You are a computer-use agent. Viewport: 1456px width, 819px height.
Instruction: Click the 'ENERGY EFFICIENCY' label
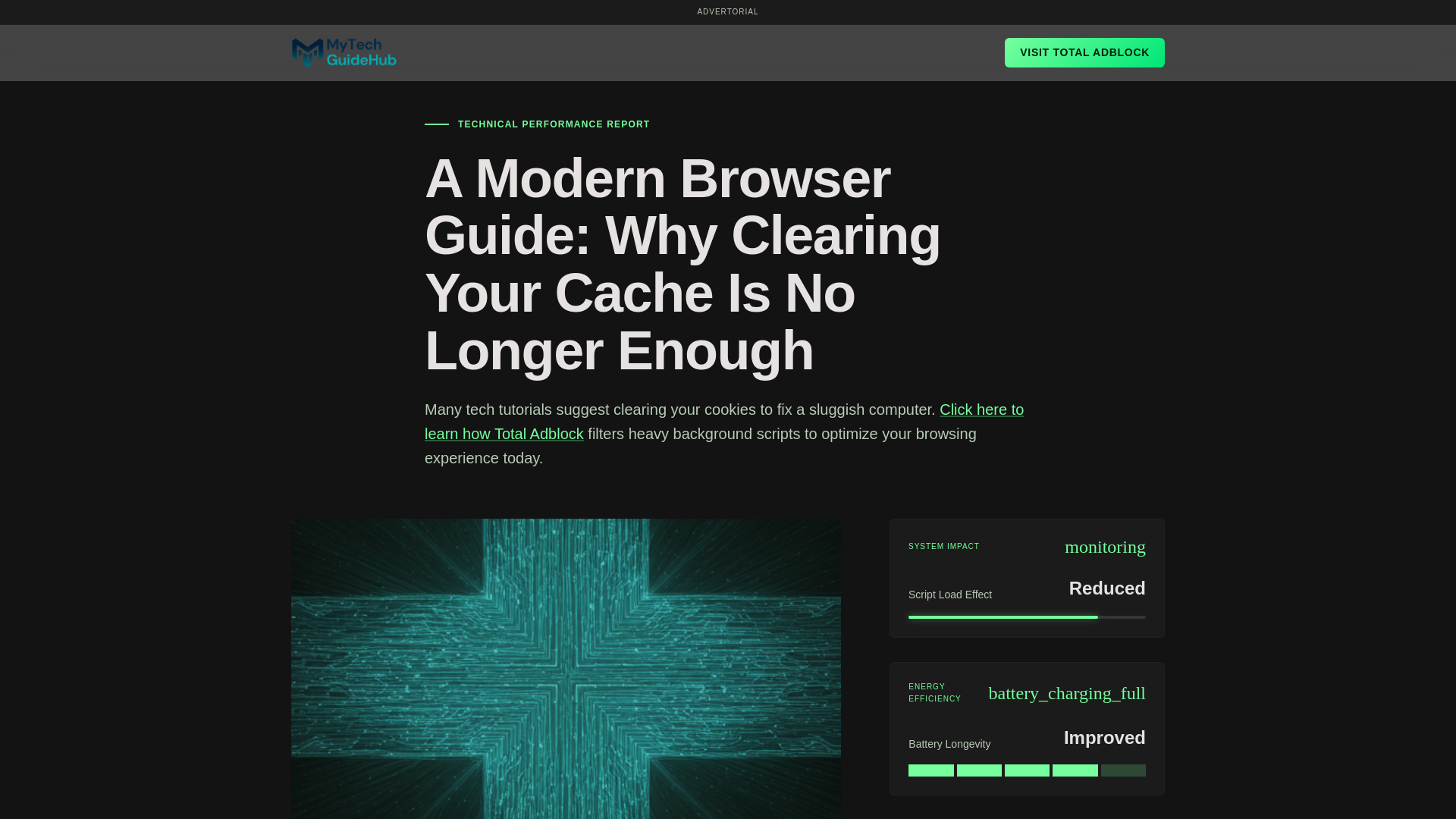(935, 693)
